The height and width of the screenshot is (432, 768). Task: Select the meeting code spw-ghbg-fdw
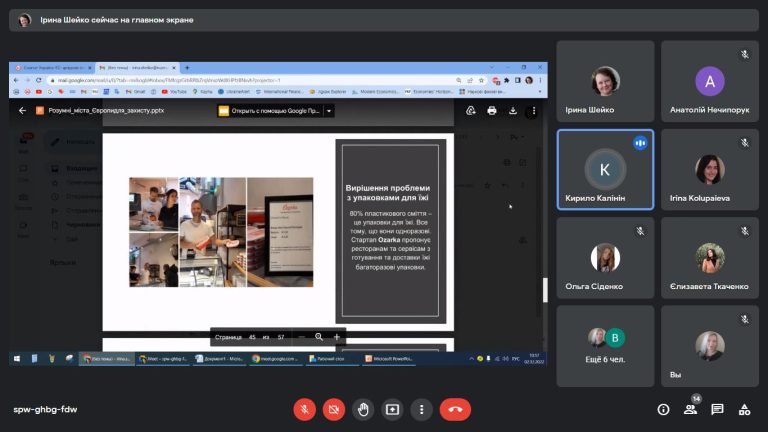[x=45, y=409]
